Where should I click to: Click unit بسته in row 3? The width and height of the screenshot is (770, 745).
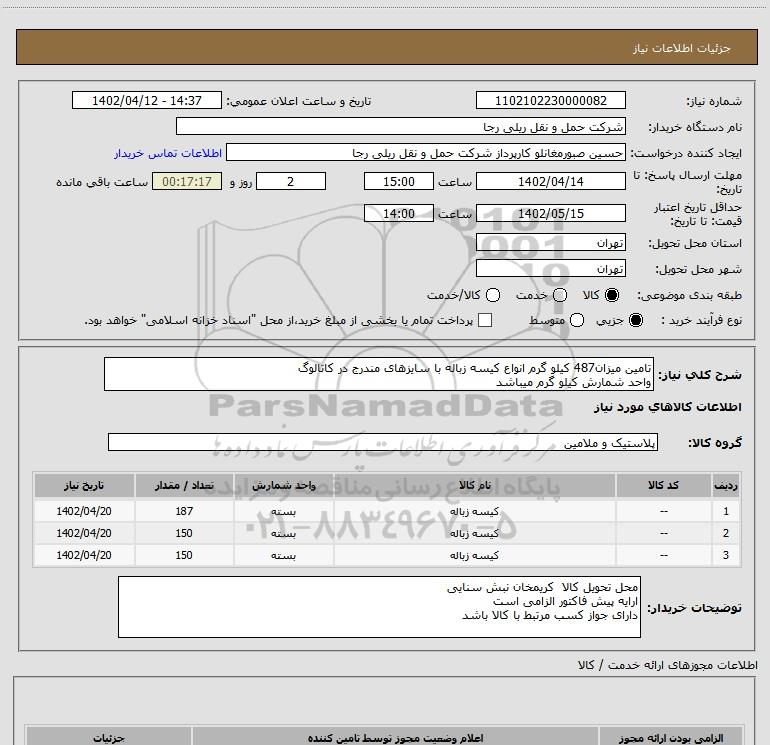[284, 555]
